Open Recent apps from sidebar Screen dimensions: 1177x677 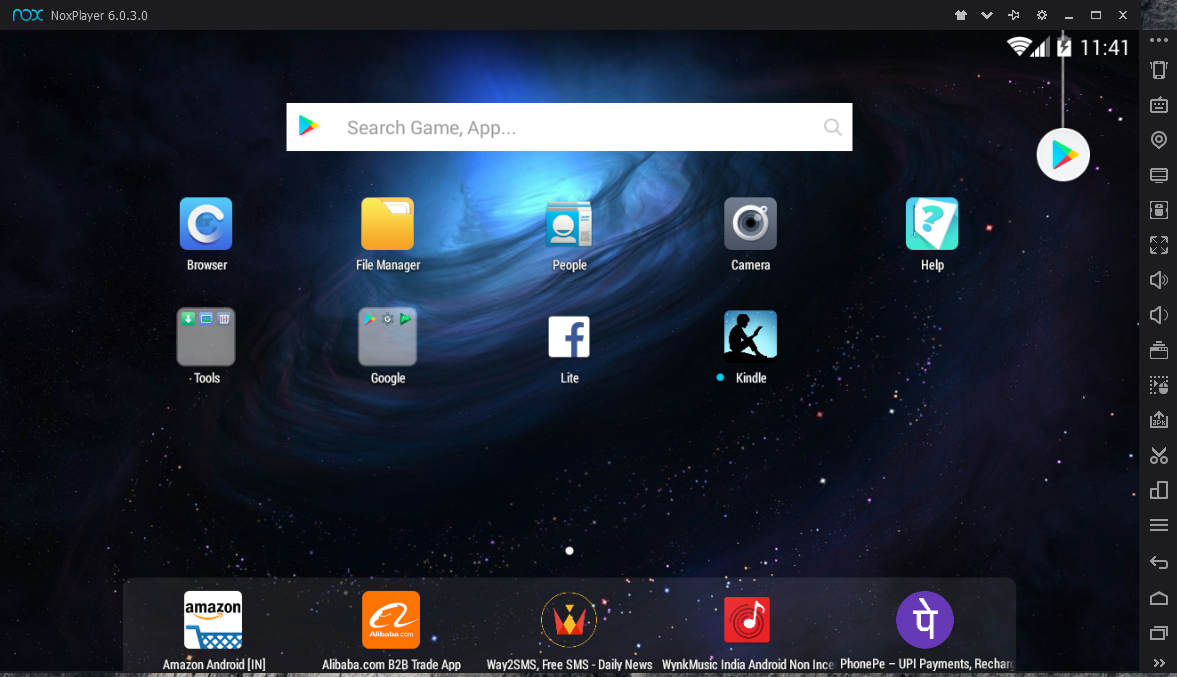1159,633
